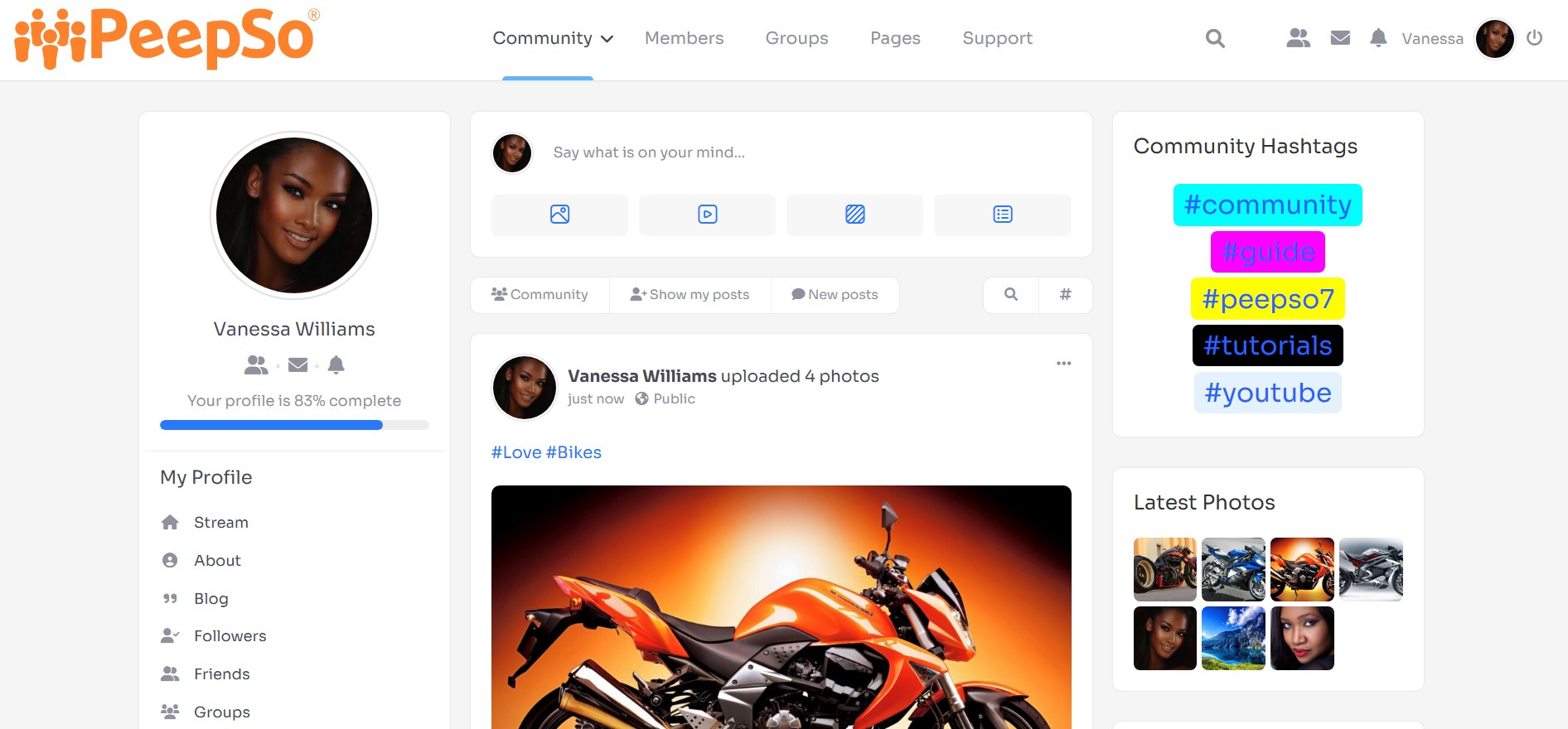Click the #community hashtag
This screenshot has width=1568, height=729.
[1268, 205]
